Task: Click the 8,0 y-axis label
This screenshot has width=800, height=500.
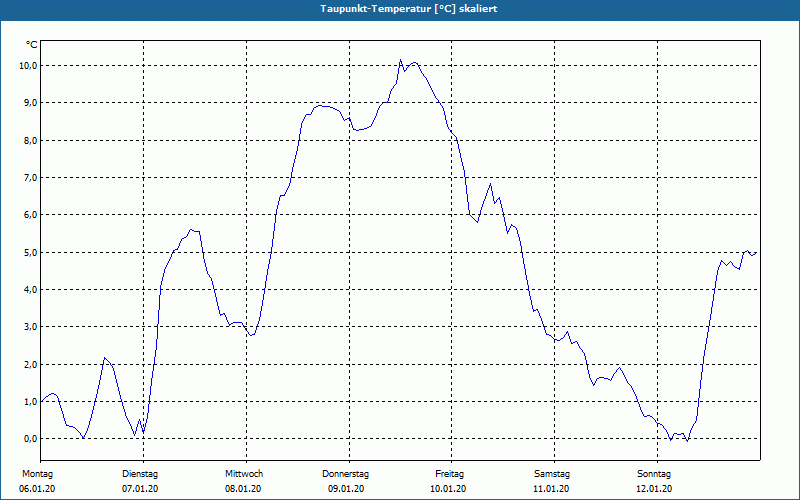Action: pos(30,140)
